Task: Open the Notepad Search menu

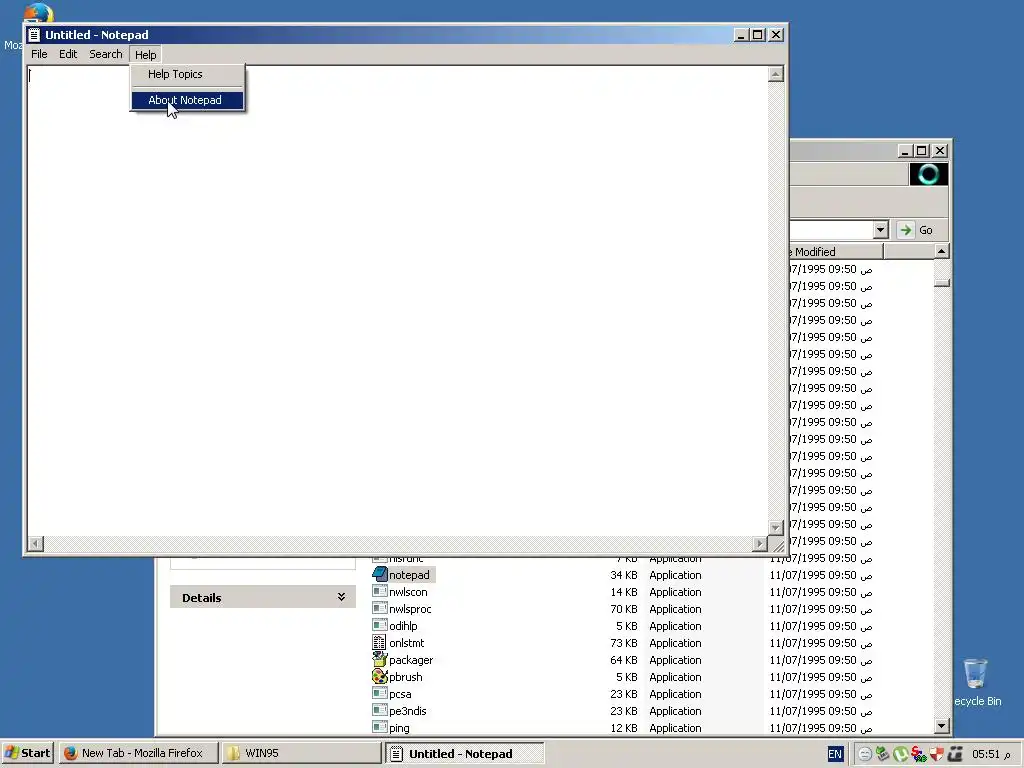Action: coord(106,54)
